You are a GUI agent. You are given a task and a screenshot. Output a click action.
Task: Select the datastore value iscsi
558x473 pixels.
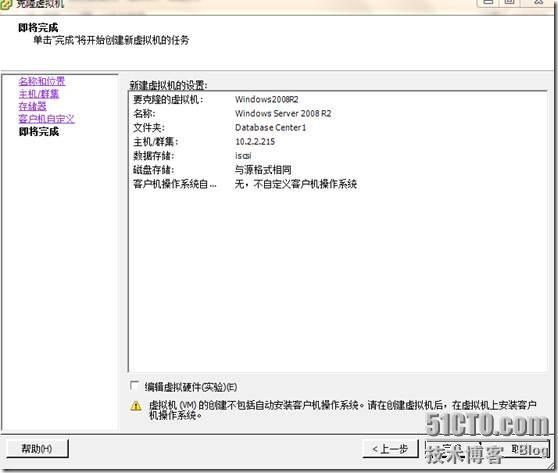(x=243, y=156)
